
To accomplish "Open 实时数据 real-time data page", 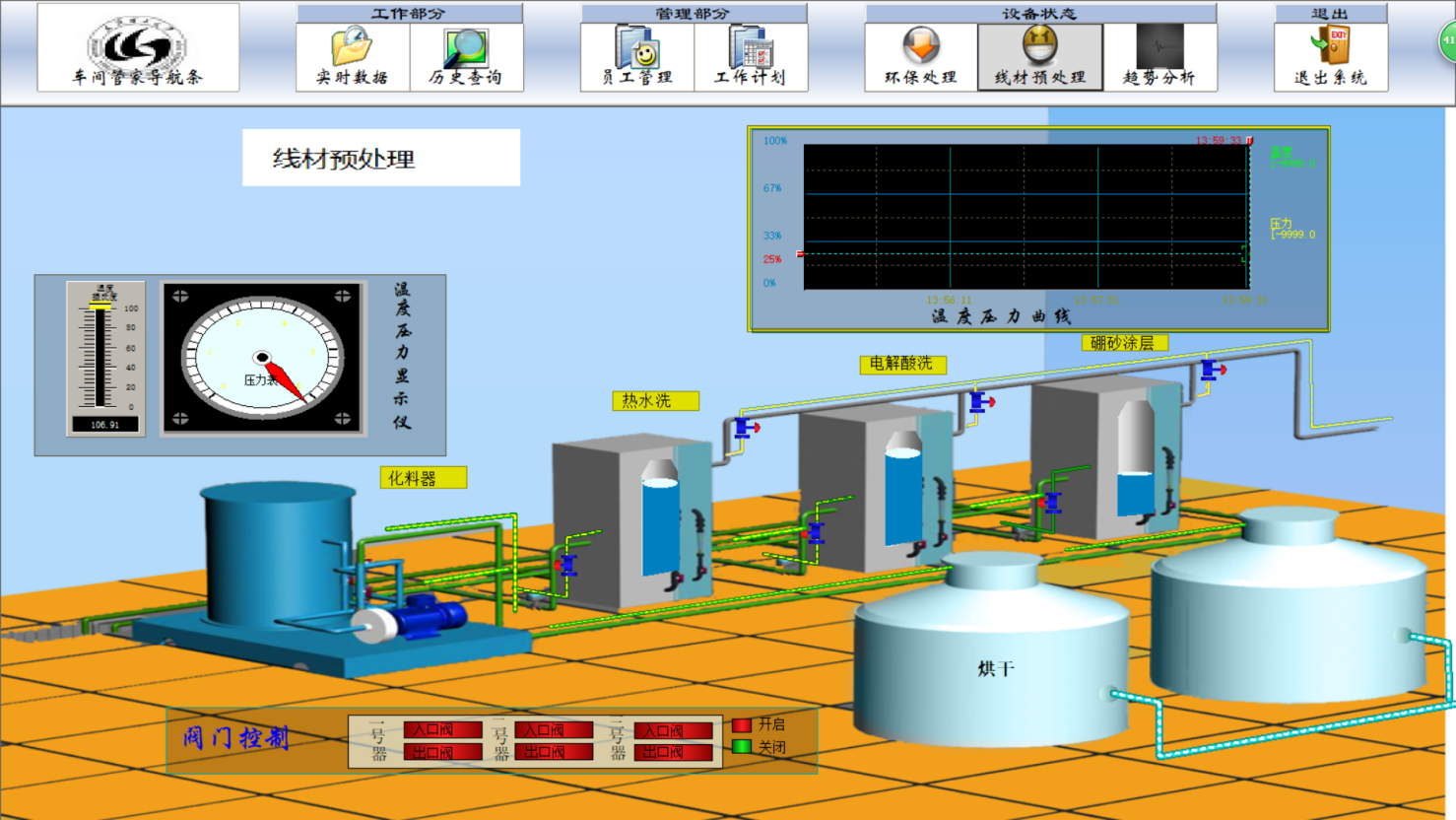I will [353, 57].
